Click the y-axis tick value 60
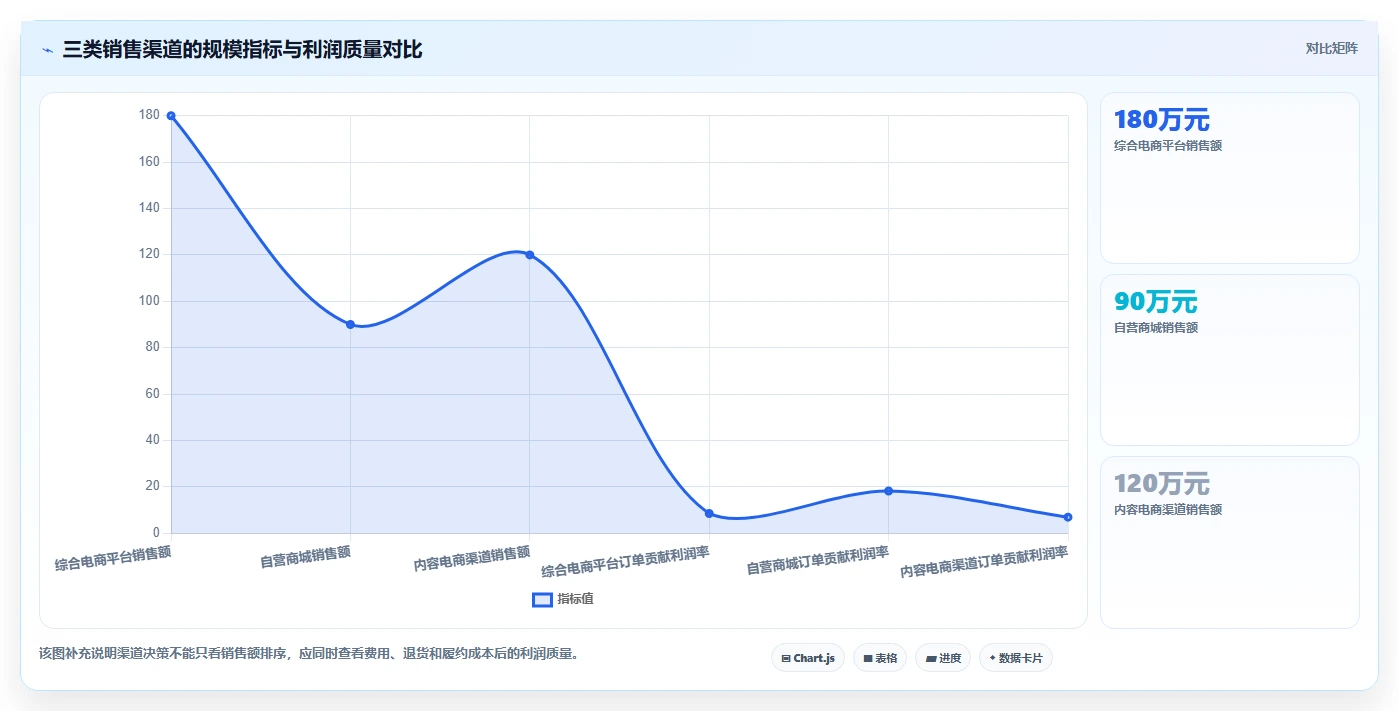Image resolution: width=1399 pixels, height=711 pixels. (x=153, y=394)
